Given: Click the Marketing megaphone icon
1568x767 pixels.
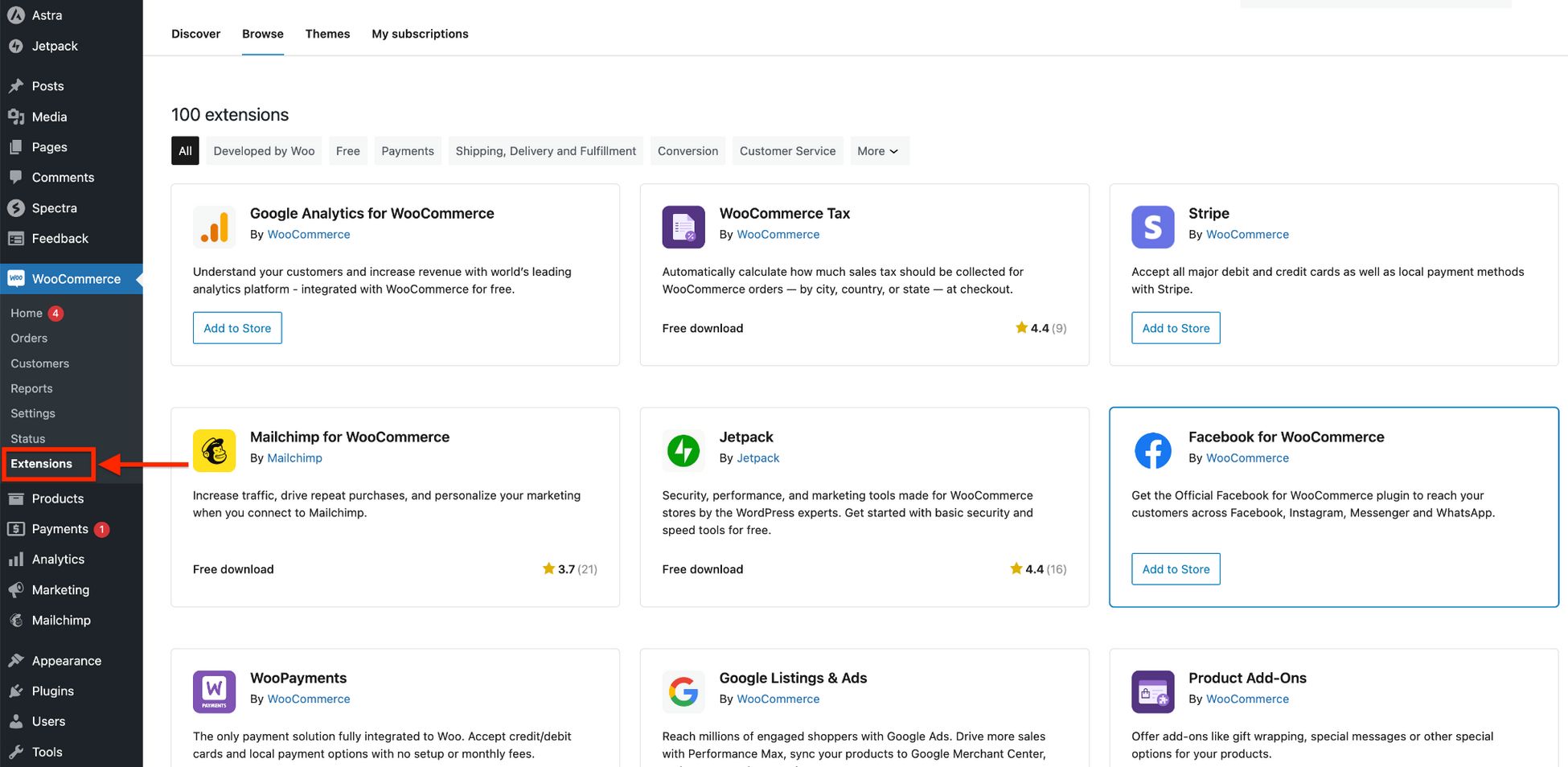Looking at the screenshot, I should pos(16,590).
